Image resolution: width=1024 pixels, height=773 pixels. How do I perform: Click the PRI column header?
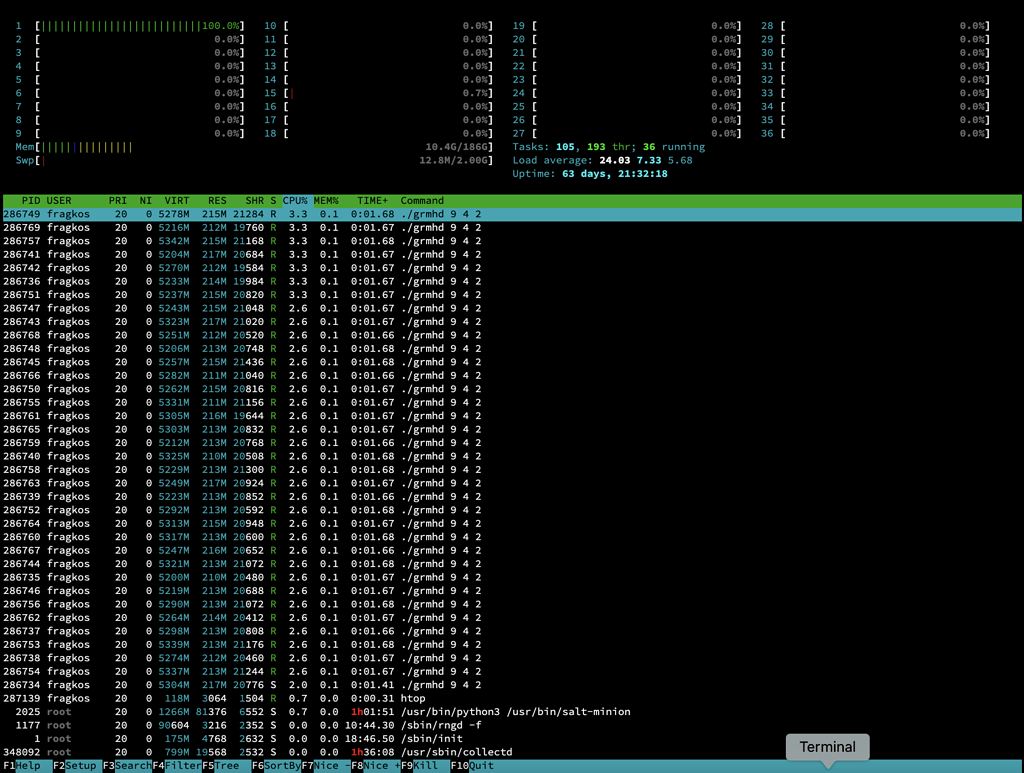pos(118,200)
